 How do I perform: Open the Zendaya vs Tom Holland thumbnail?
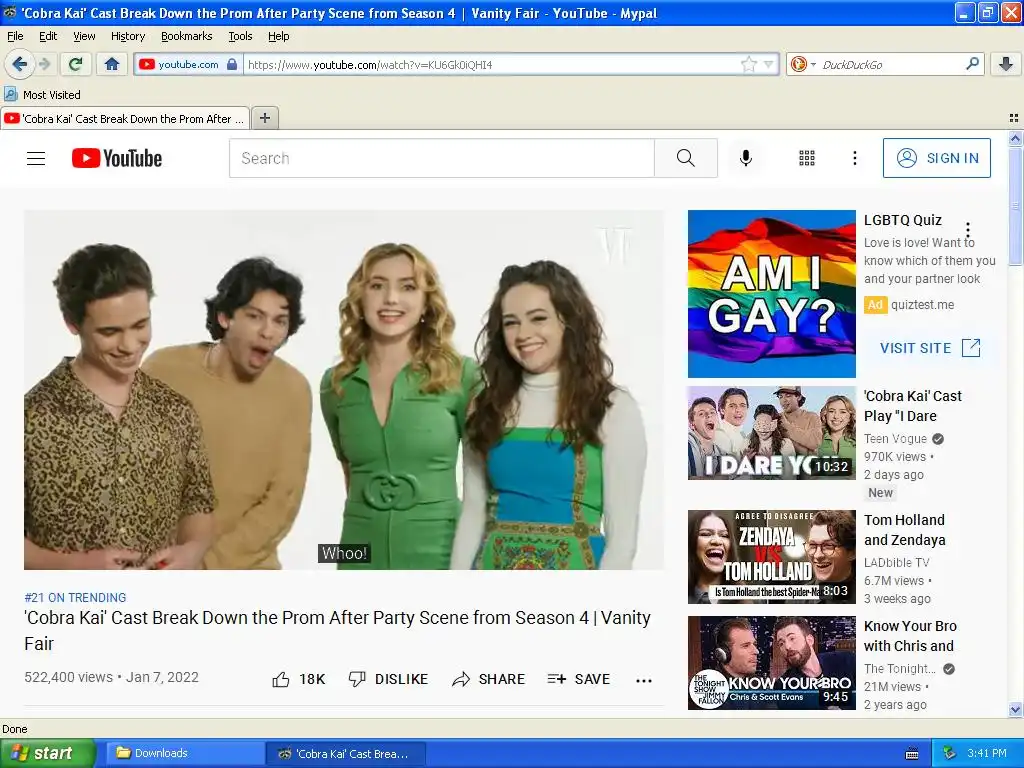[x=771, y=556]
